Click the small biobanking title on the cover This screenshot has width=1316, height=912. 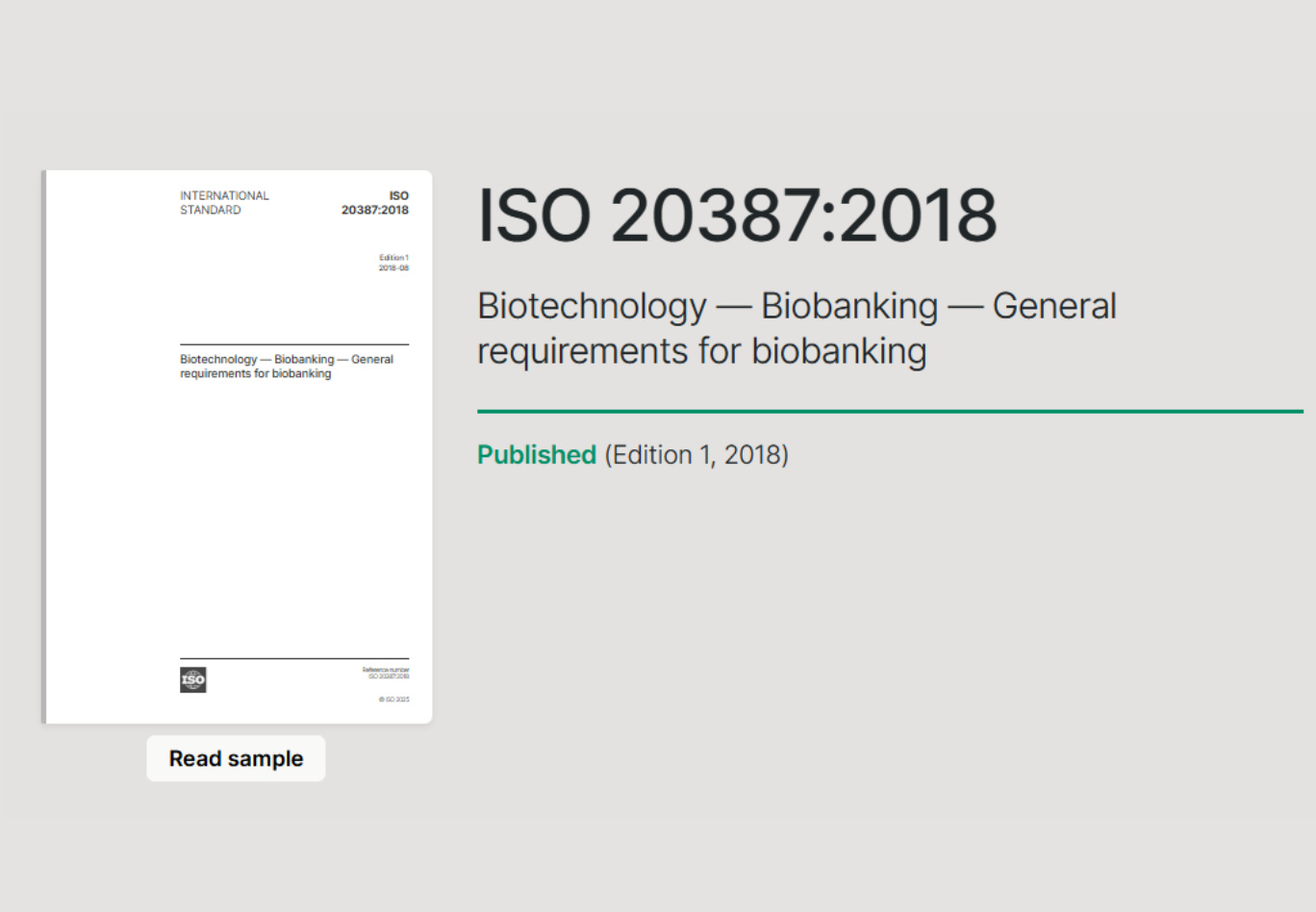click(286, 367)
